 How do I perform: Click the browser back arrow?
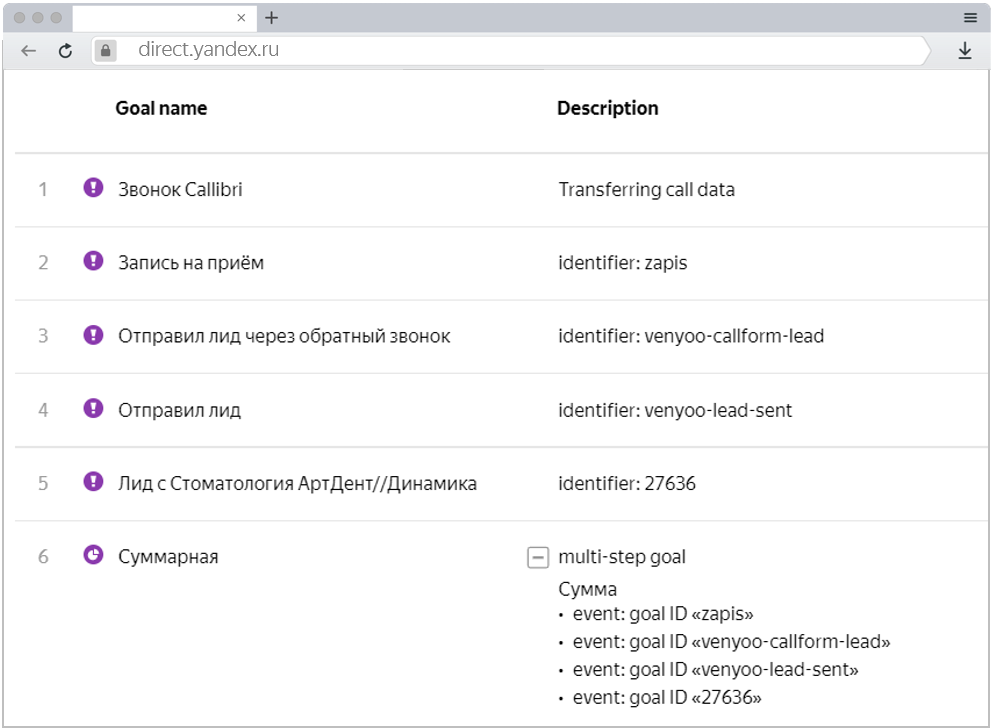[29, 51]
